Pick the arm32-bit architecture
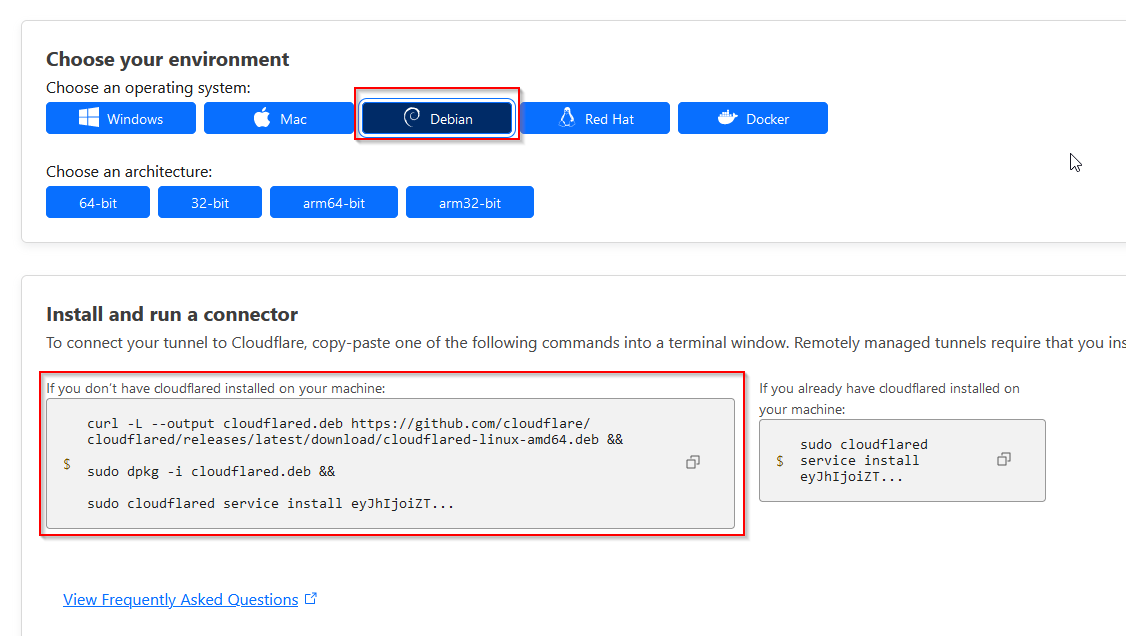 [x=470, y=202]
